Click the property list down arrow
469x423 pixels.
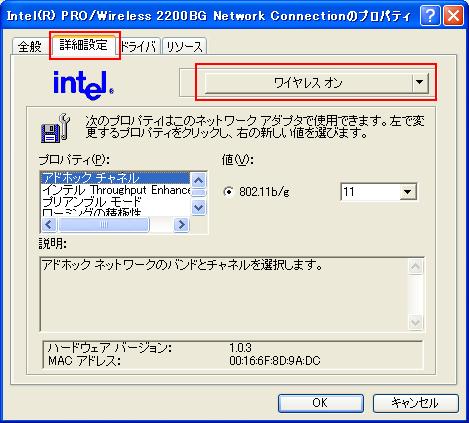pyautogui.click(x=199, y=207)
